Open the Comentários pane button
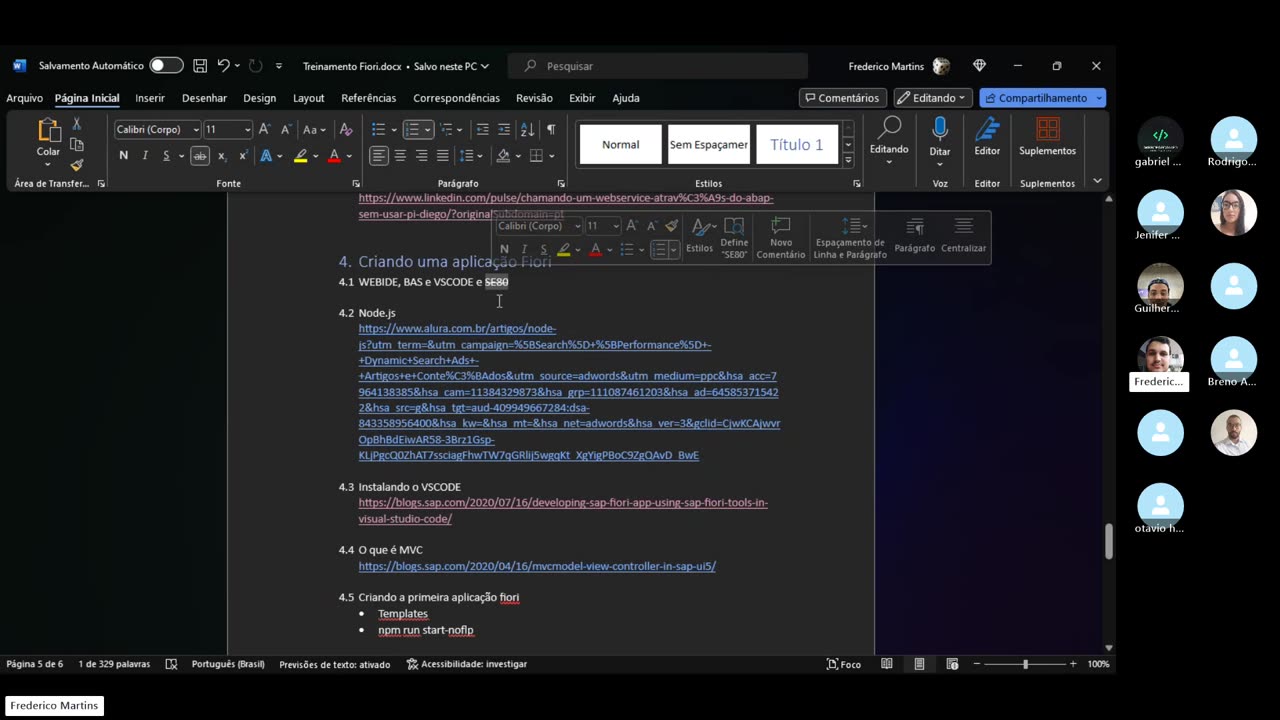Viewport: 1280px width, 720px height. (842, 98)
